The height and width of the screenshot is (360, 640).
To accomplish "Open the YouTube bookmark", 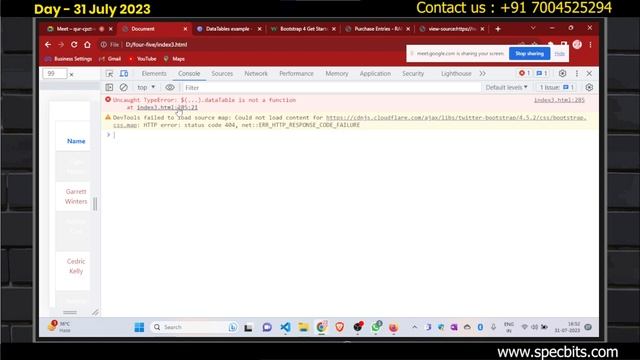I will (x=142, y=59).
